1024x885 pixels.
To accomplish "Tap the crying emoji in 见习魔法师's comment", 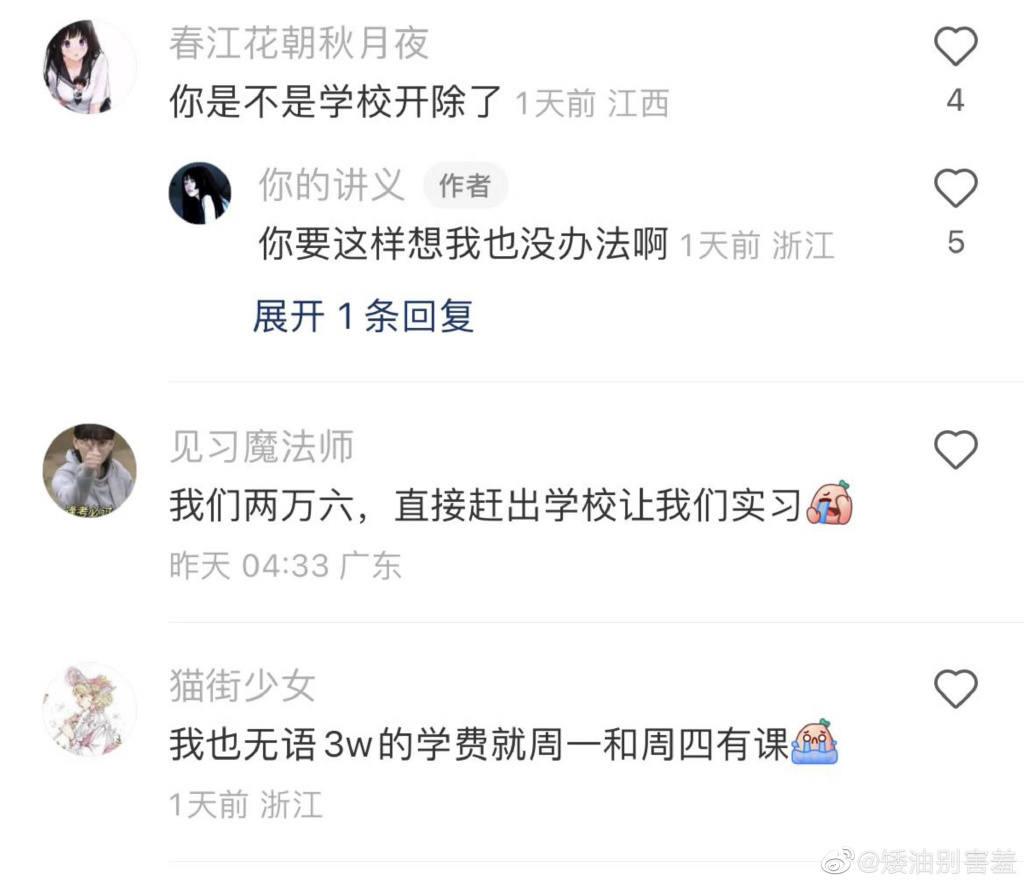I will pos(829,503).
